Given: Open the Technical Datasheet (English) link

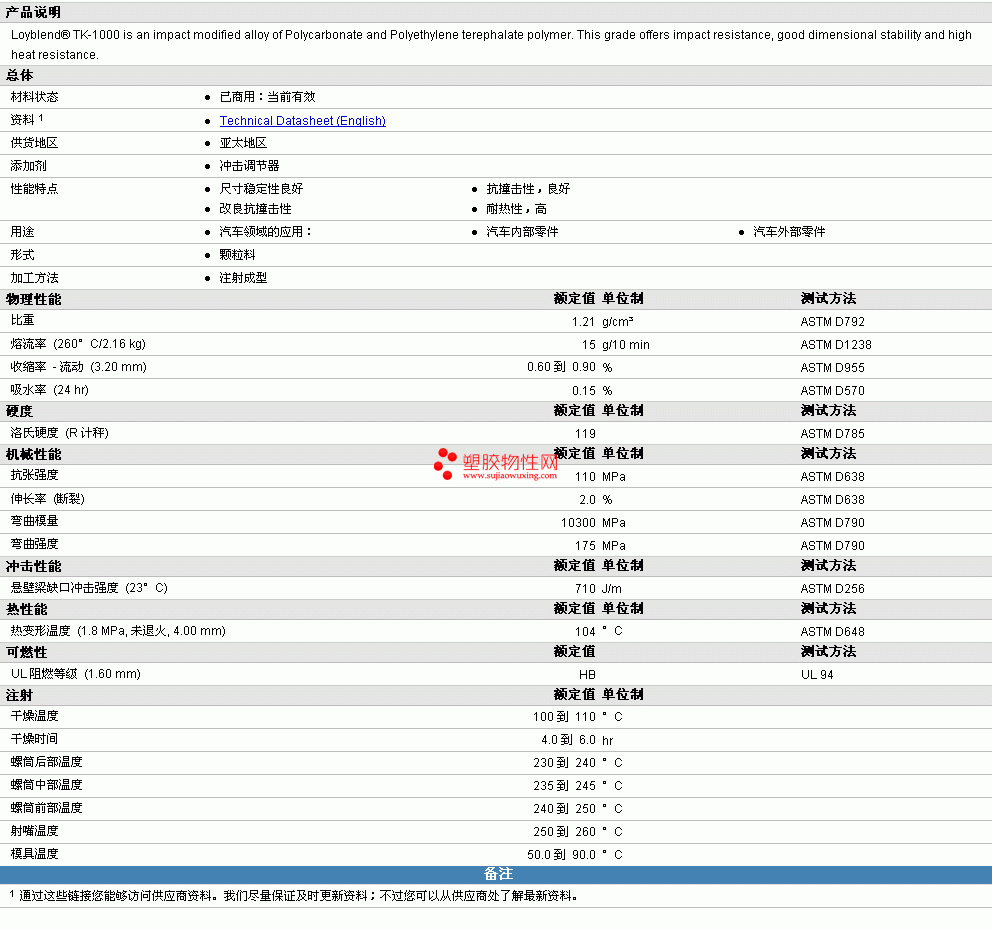Looking at the screenshot, I should (x=302, y=120).
